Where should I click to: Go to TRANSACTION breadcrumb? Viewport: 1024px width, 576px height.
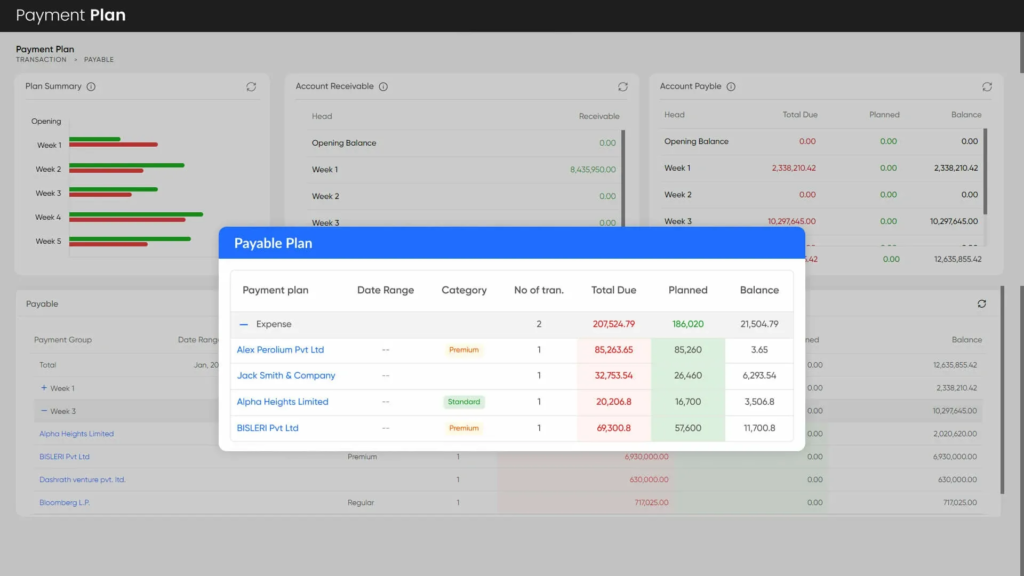[x=41, y=59]
